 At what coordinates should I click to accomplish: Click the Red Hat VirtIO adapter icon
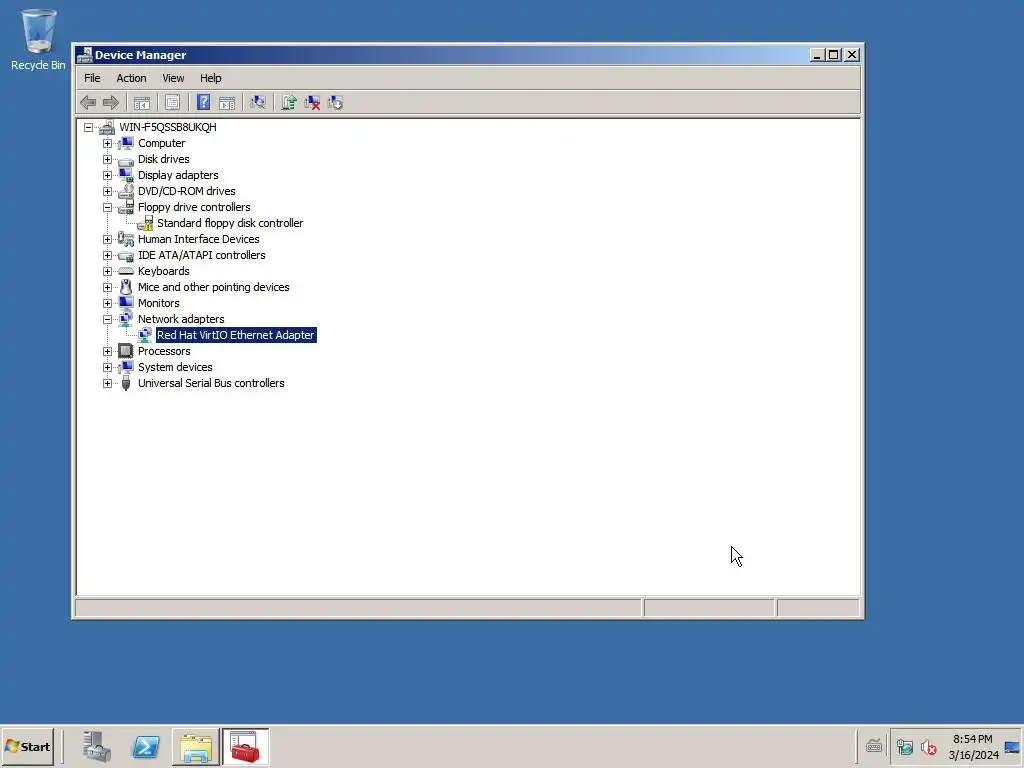145,335
